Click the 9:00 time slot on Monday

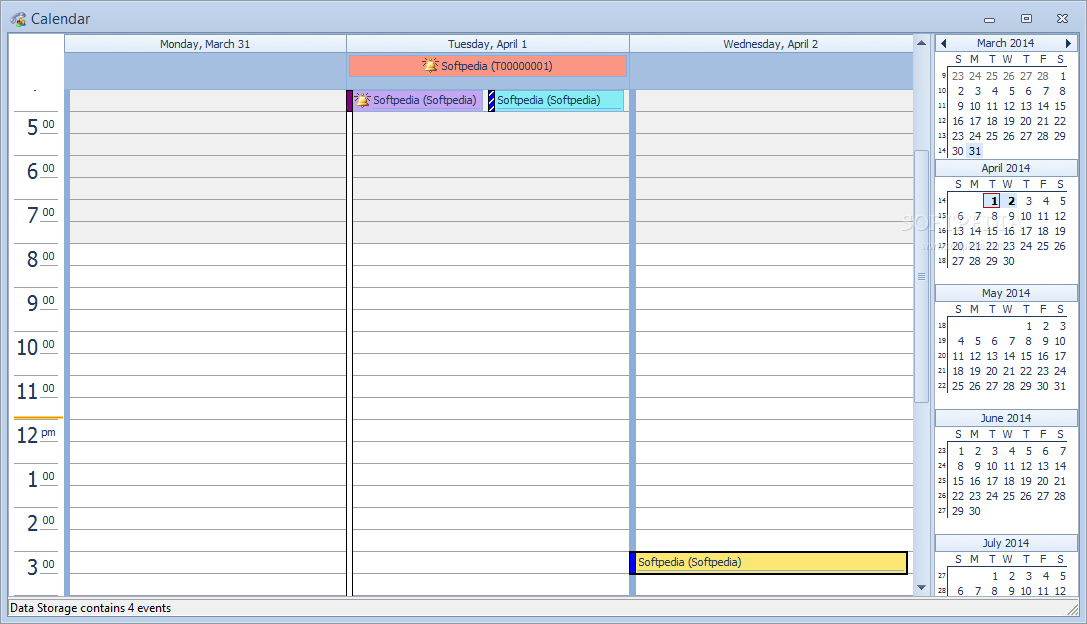pyautogui.click(x=207, y=299)
